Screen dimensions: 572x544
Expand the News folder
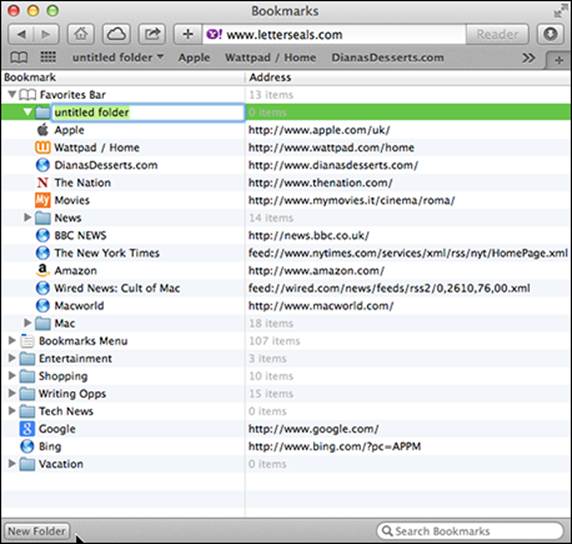pyautogui.click(x=27, y=217)
